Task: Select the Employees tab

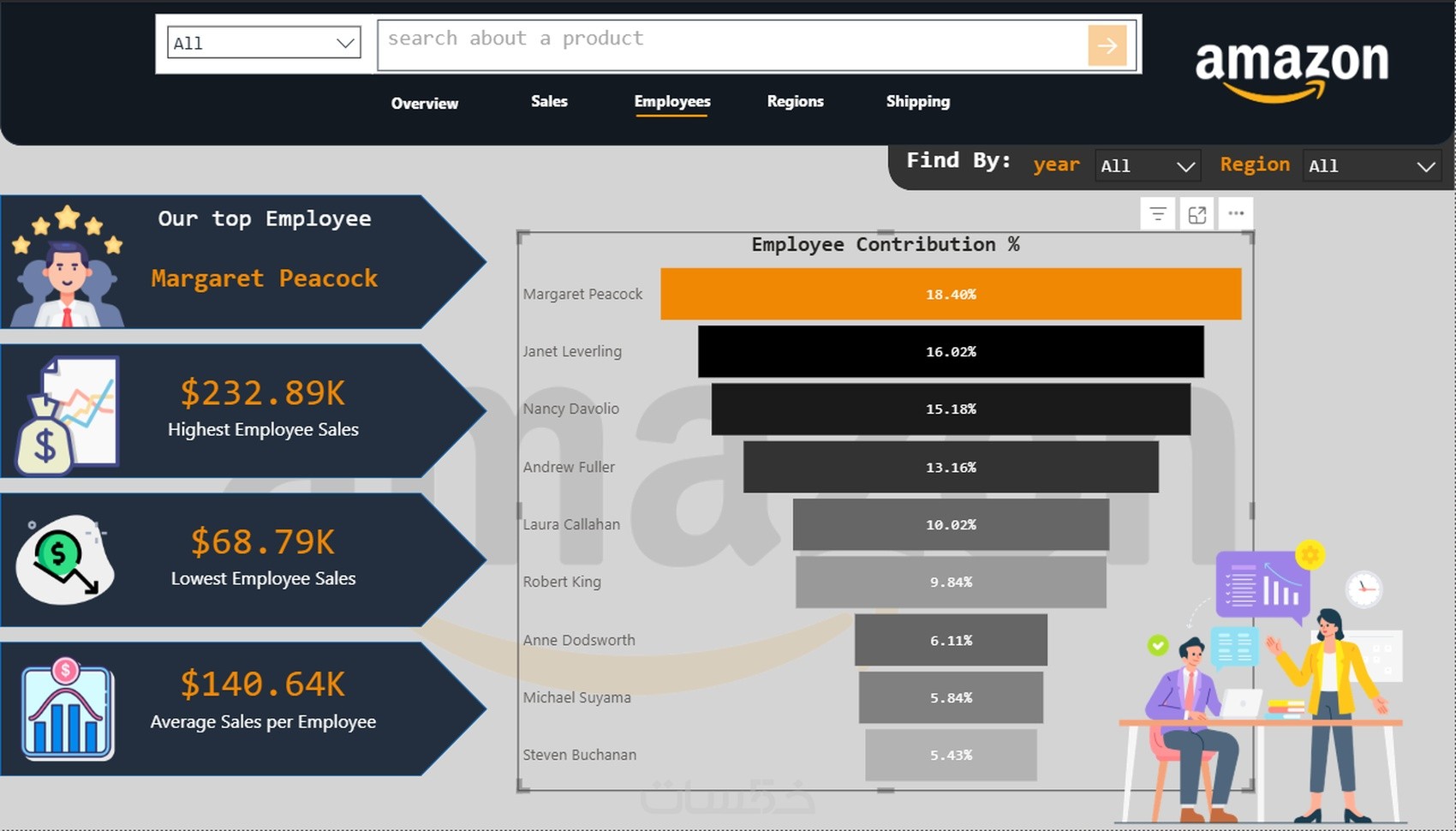Action: [x=672, y=102]
